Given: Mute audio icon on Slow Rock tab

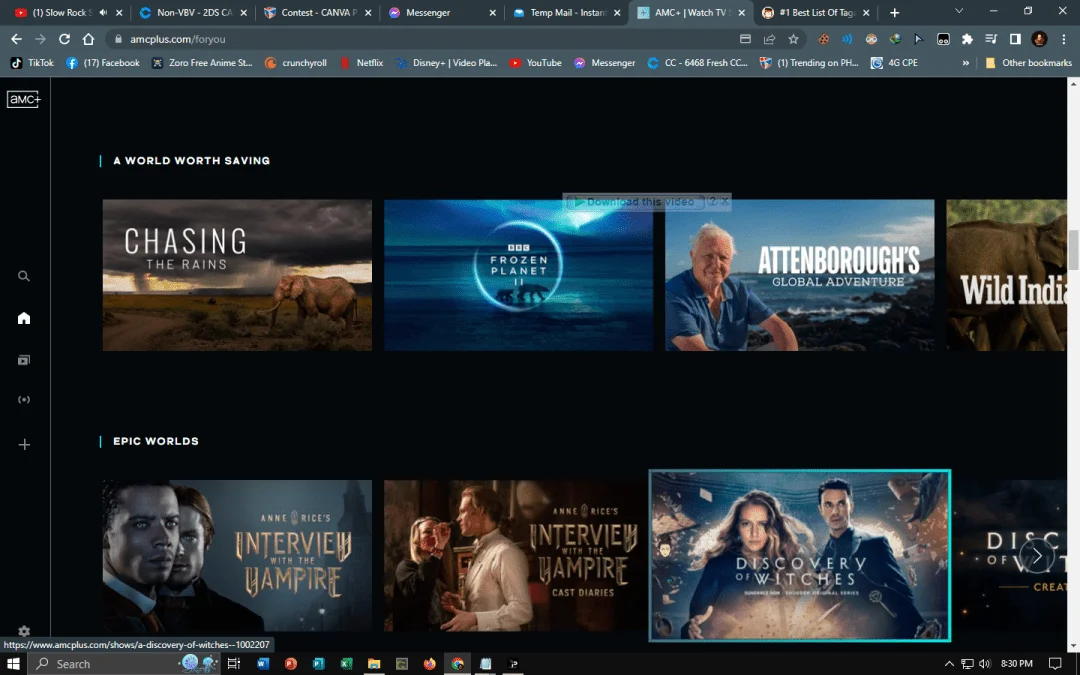Looking at the screenshot, I should pos(103,12).
